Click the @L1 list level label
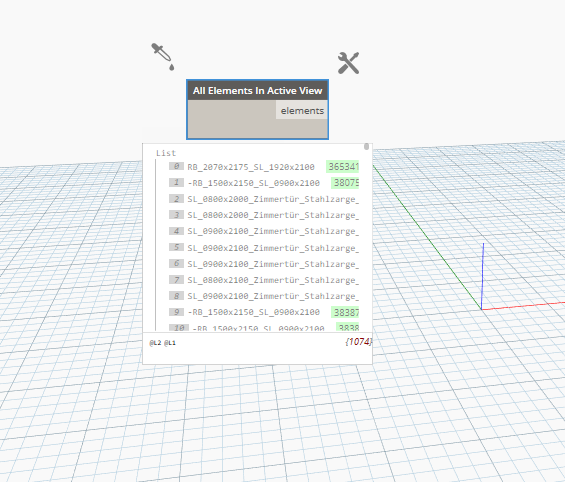Viewport: 565px width, 482px height. pyautogui.click(x=170, y=343)
